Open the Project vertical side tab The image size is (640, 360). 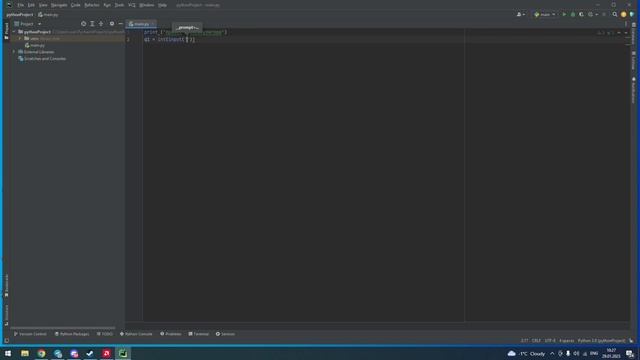point(6,31)
